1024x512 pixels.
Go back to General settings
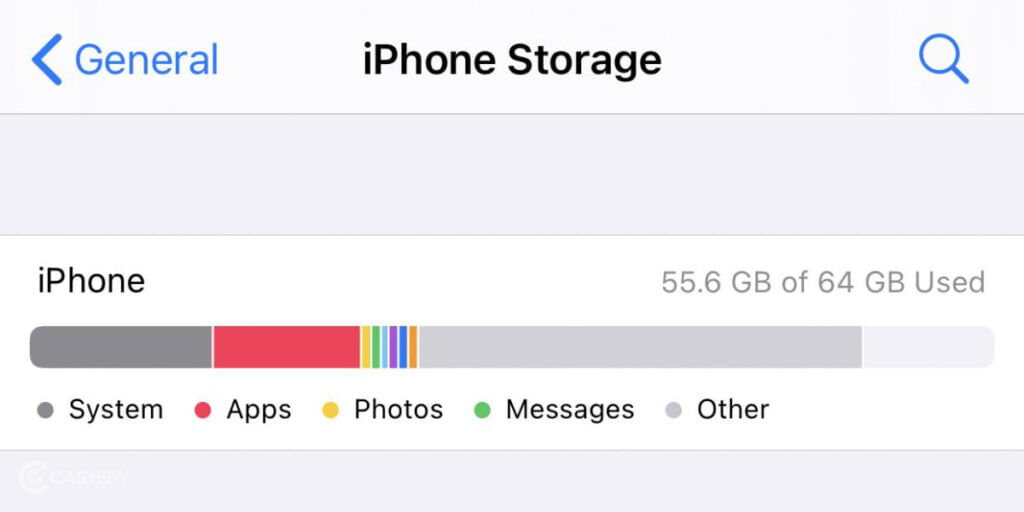click(x=125, y=59)
